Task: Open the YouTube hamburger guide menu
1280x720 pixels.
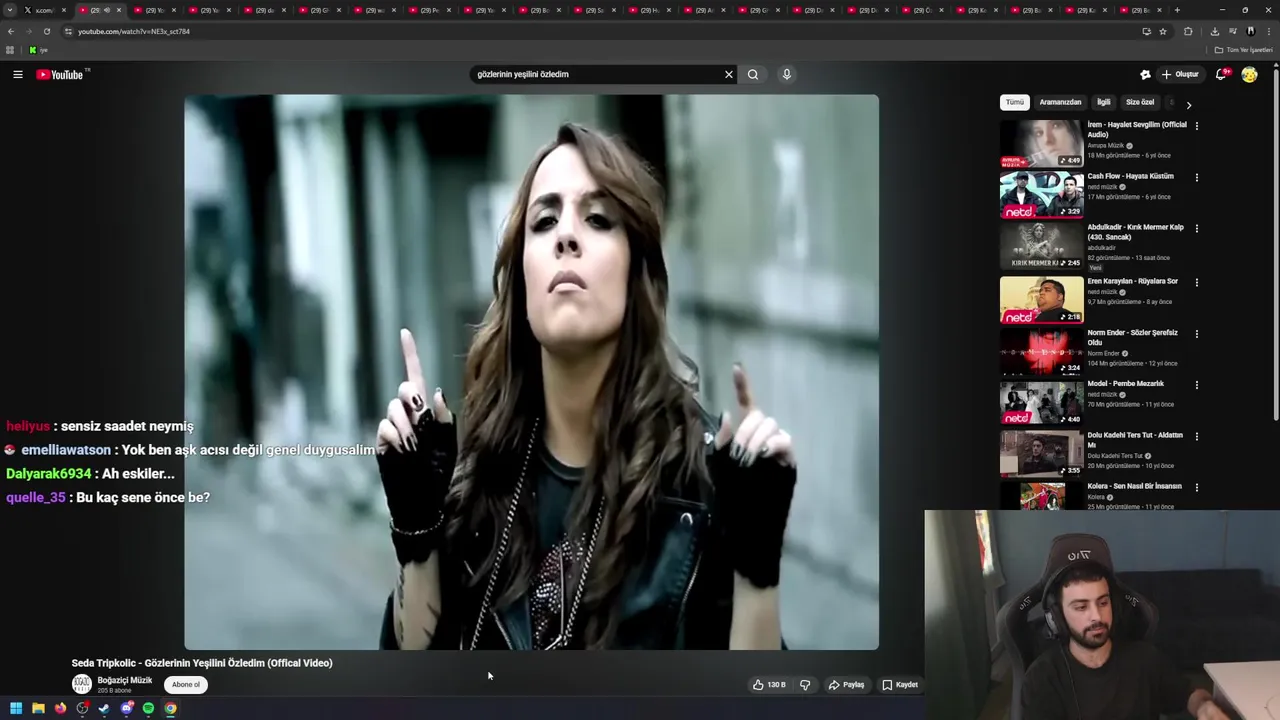Action: [17, 74]
